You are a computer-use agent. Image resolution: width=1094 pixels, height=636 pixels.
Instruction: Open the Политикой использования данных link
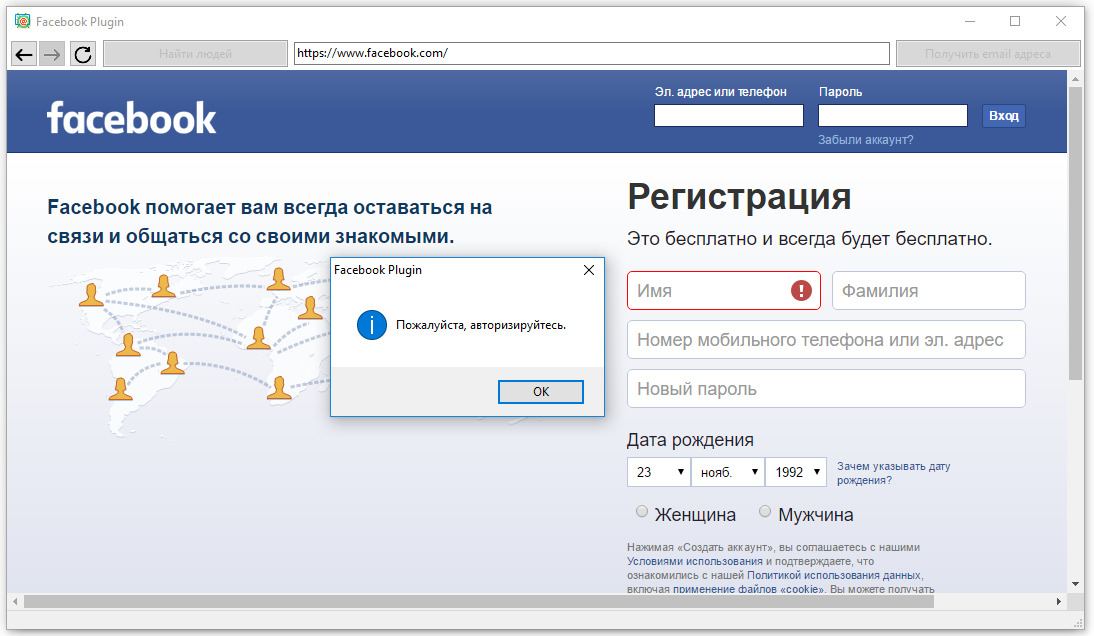click(x=834, y=575)
